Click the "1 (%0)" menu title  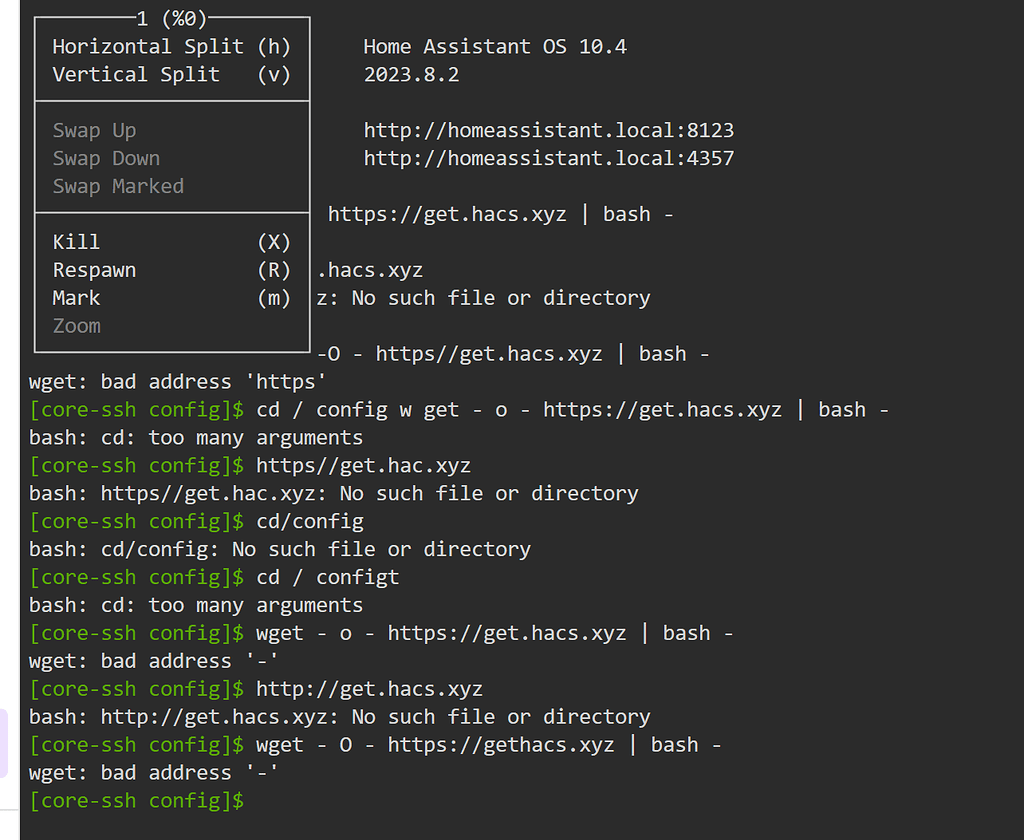pos(171,18)
